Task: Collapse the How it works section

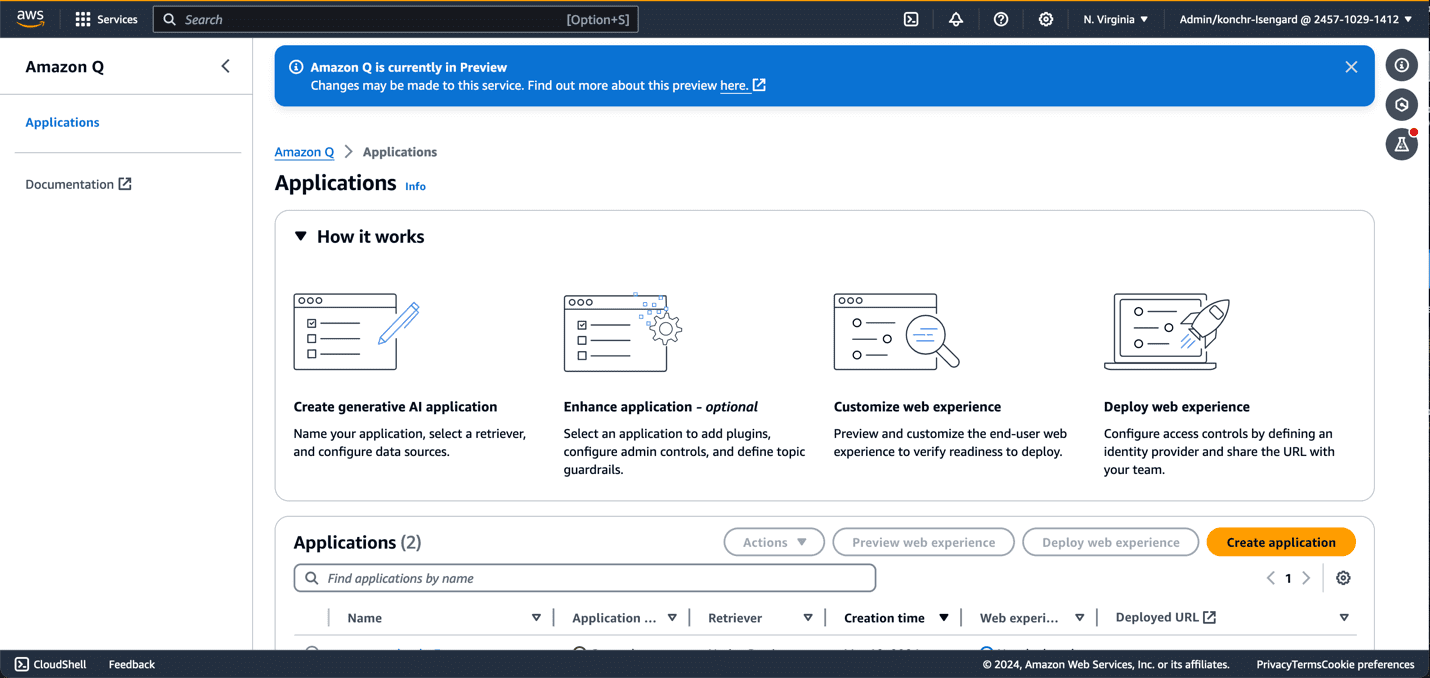Action: point(301,236)
